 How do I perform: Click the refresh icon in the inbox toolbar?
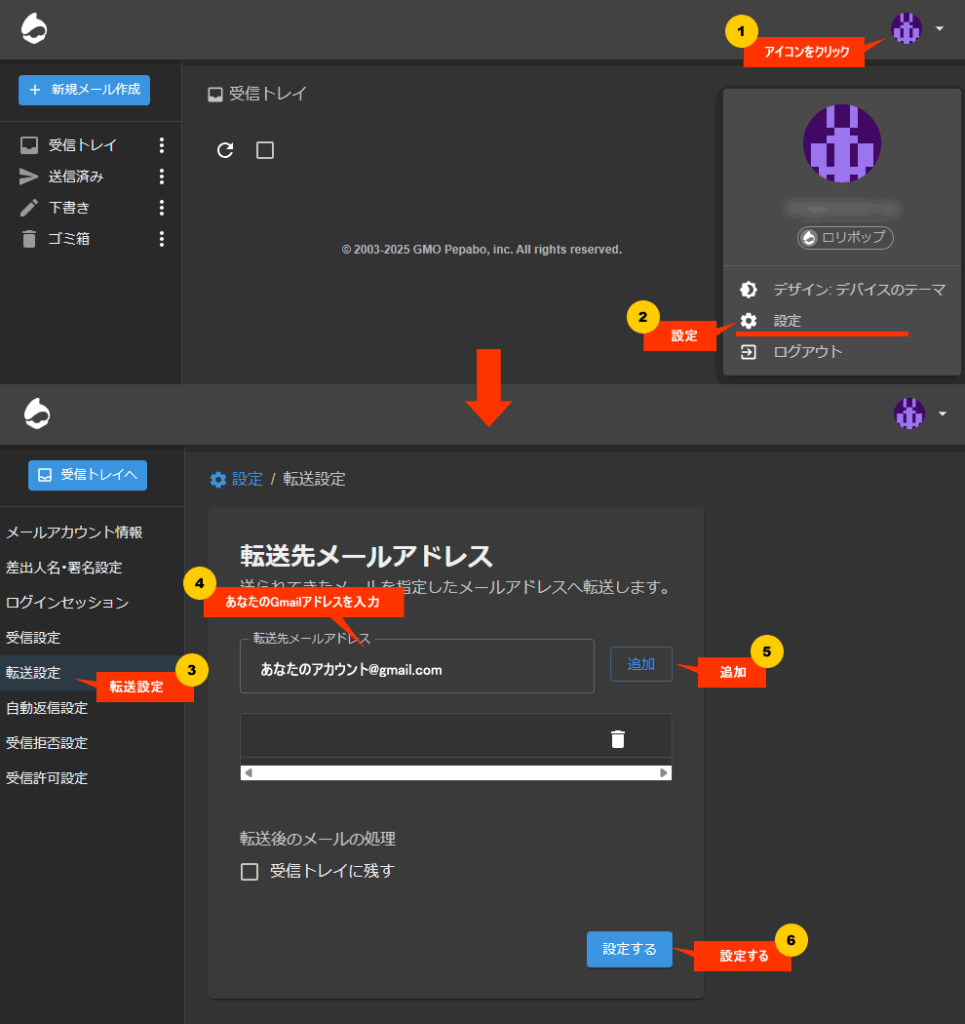click(225, 150)
